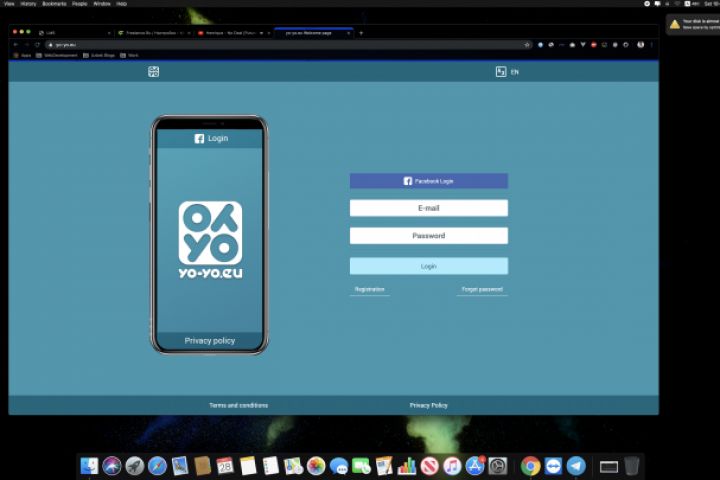Open App Store from the dock
Screen dimensions: 720x480
pyautogui.click(x=475, y=466)
